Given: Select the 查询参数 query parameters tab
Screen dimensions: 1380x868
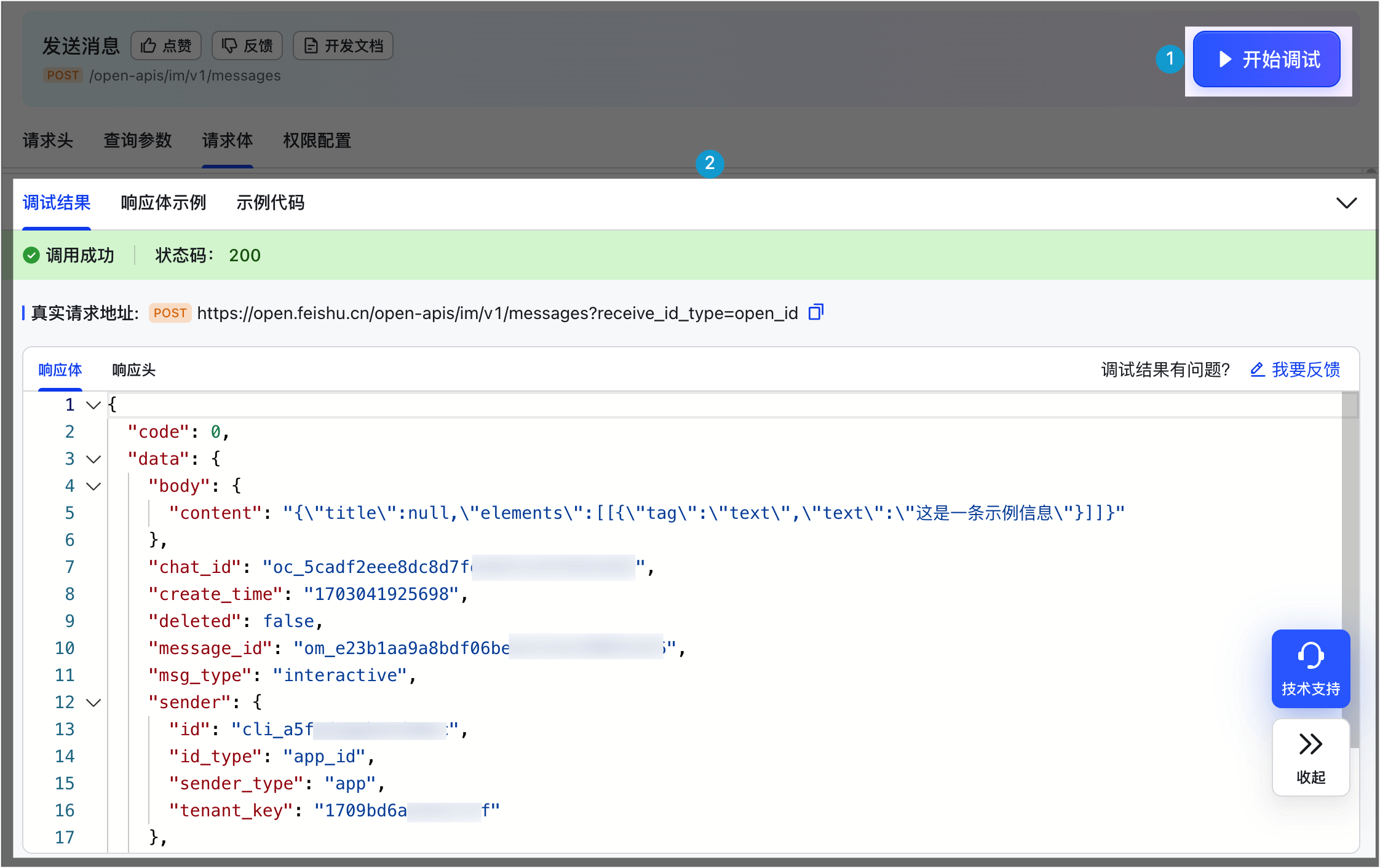Looking at the screenshot, I should pyautogui.click(x=137, y=140).
